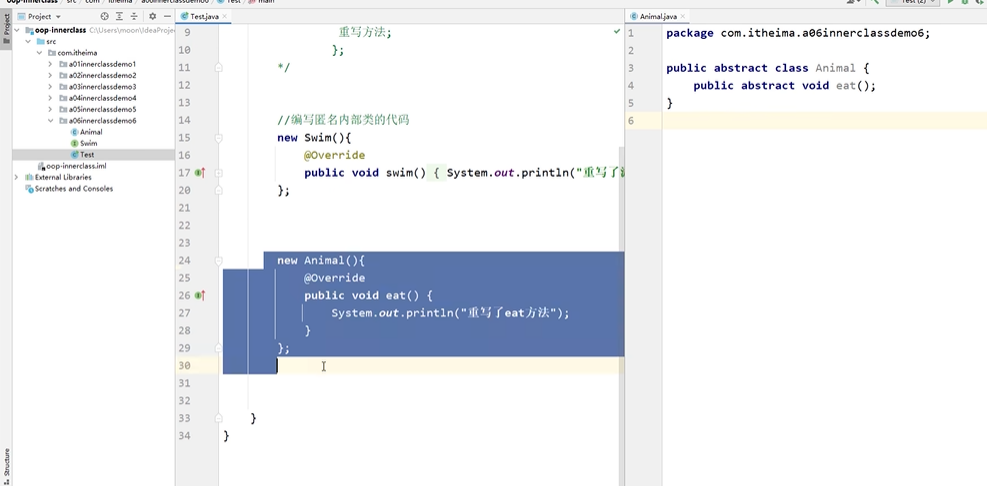Click the Chinese comment on line 14
The width and height of the screenshot is (987, 486).
tap(343, 120)
